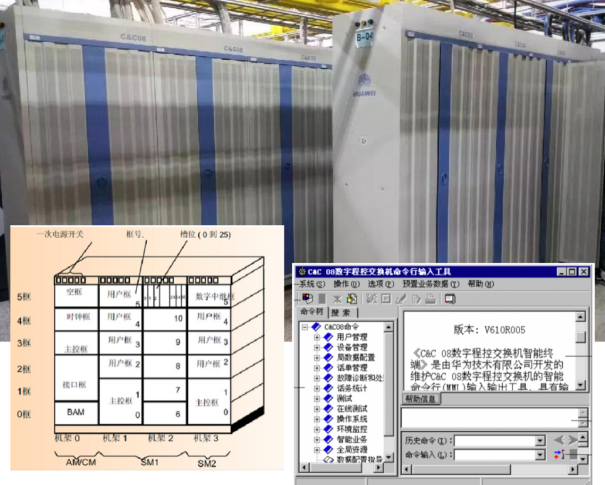Select the 帮助信息 tab
The height and width of the screenshot is (485, 605).
421,399
